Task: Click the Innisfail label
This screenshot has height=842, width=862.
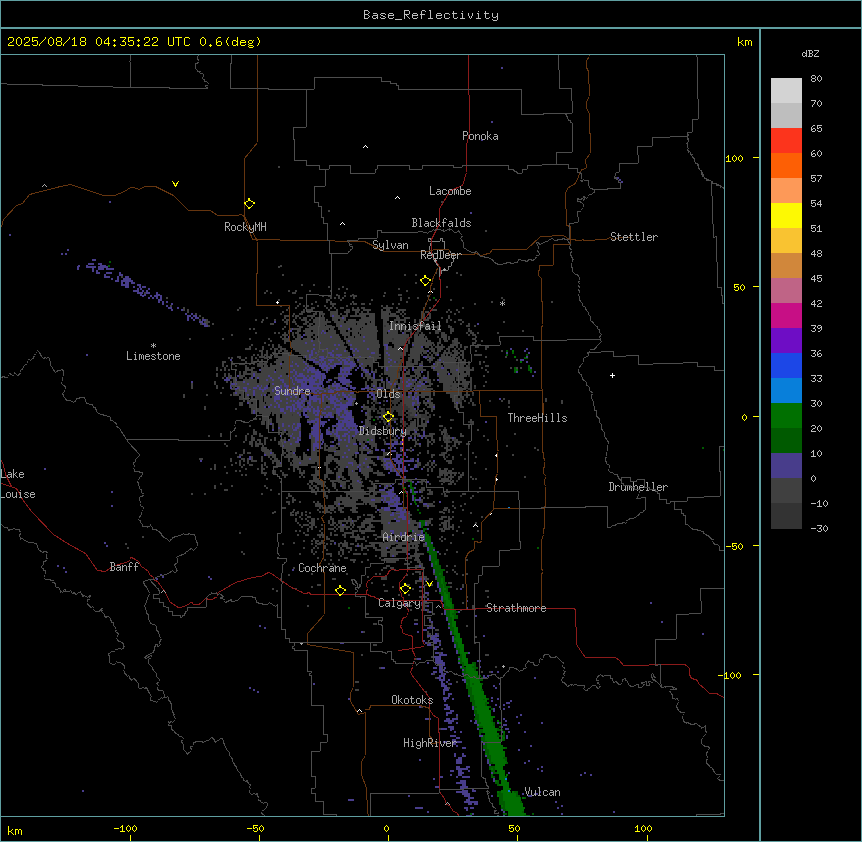Action: point(415,326)
